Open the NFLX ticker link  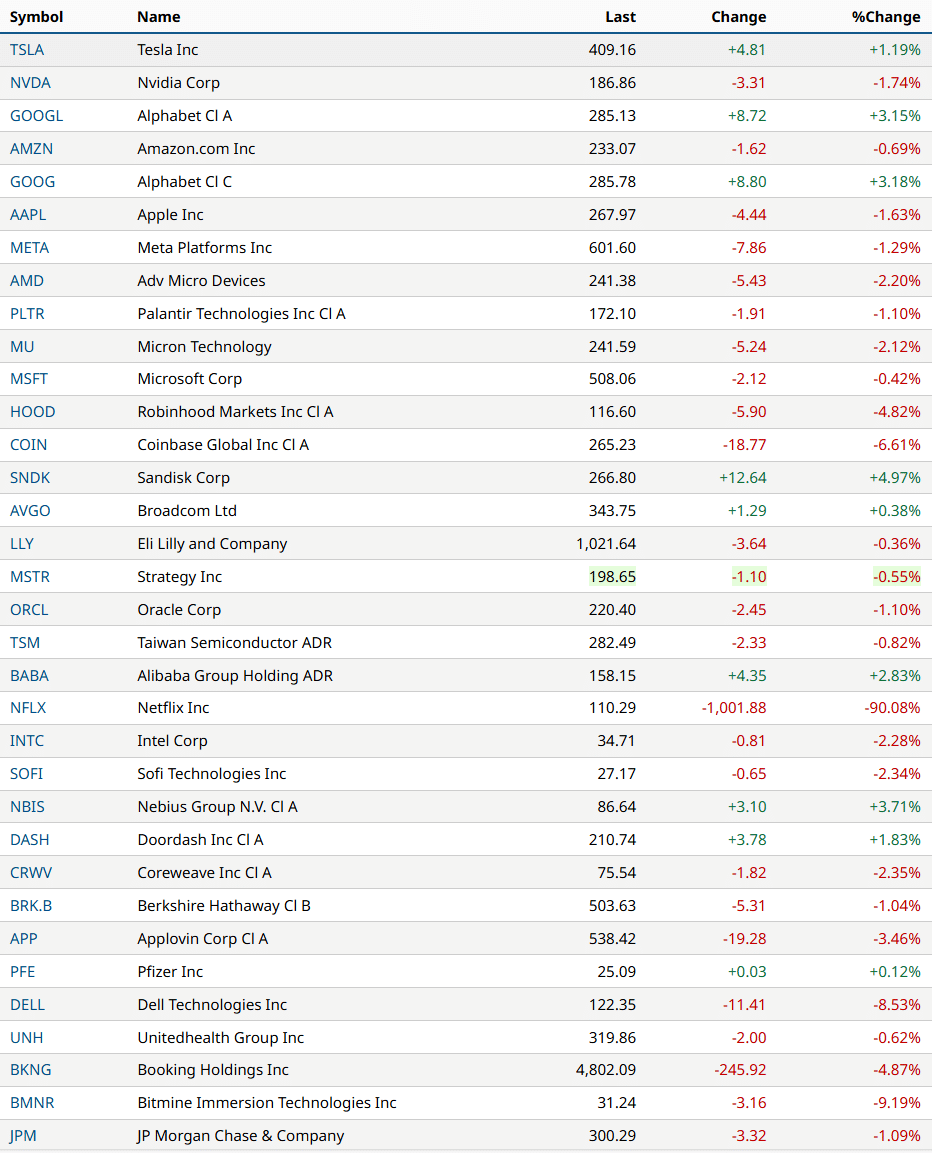point(28,708)
